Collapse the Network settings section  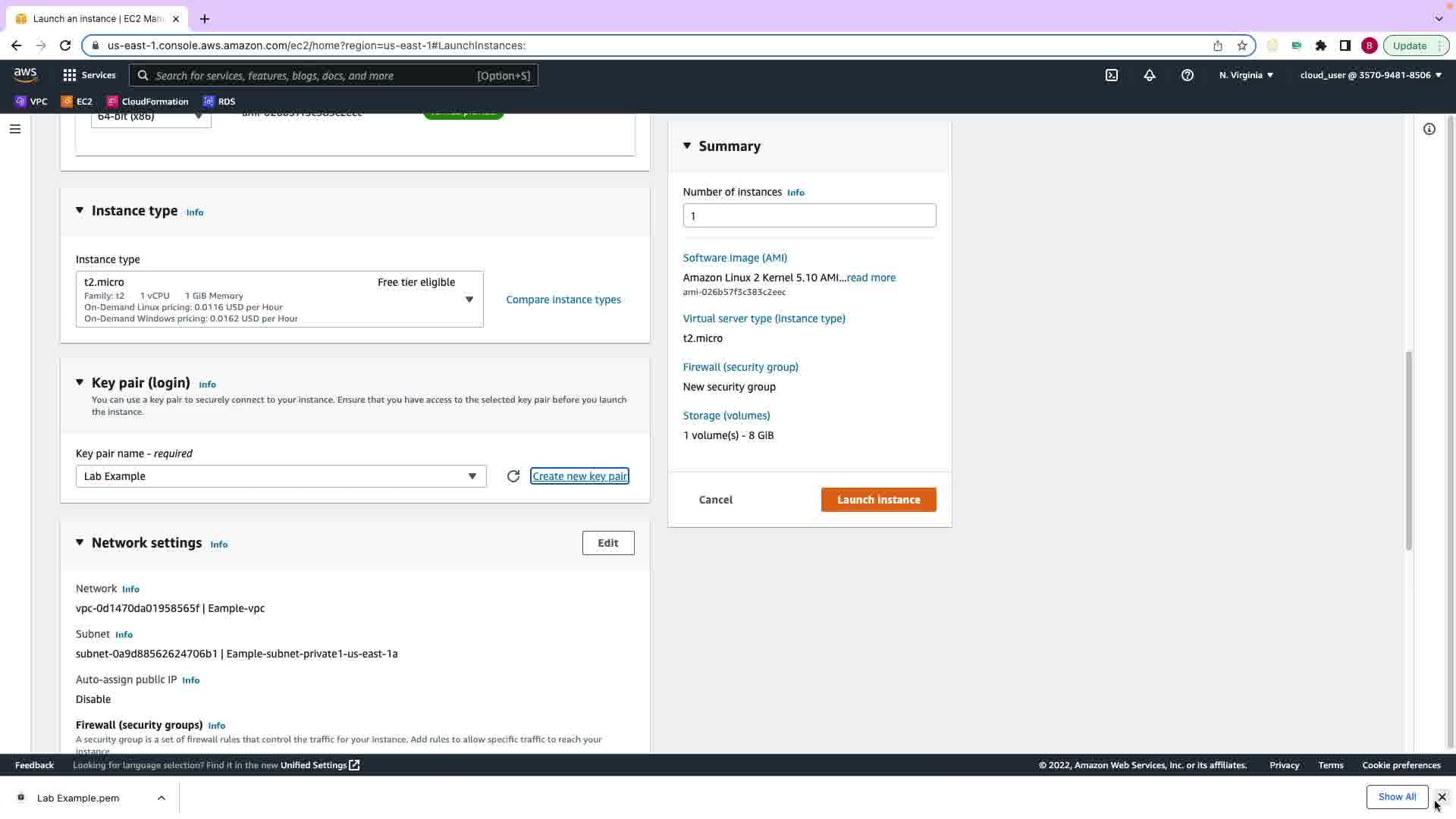pyautogui.click(x=80, y=543)
